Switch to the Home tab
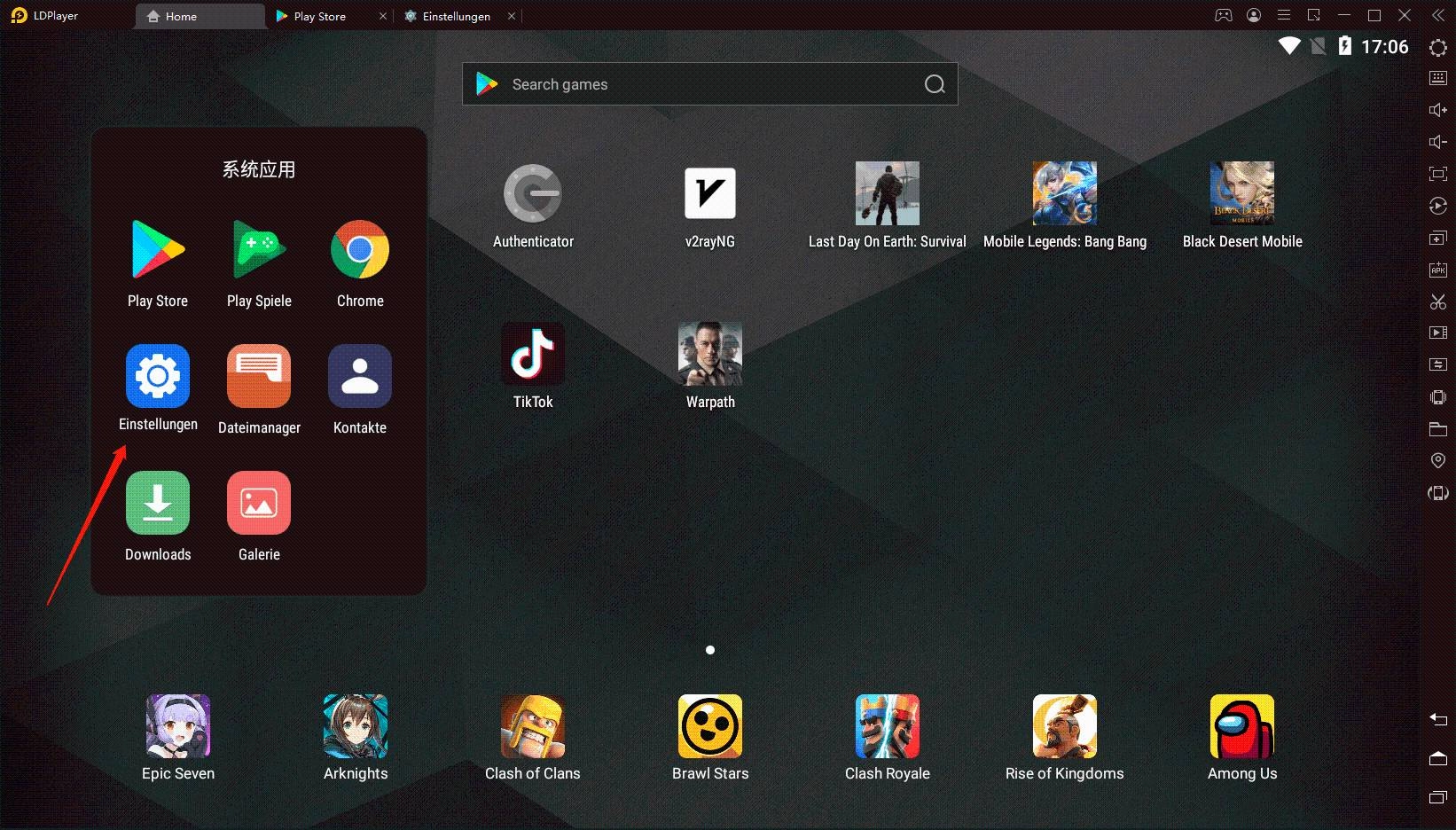This screenshot has width=1456, height=830. pyautogui.click(x=200, y=16)
